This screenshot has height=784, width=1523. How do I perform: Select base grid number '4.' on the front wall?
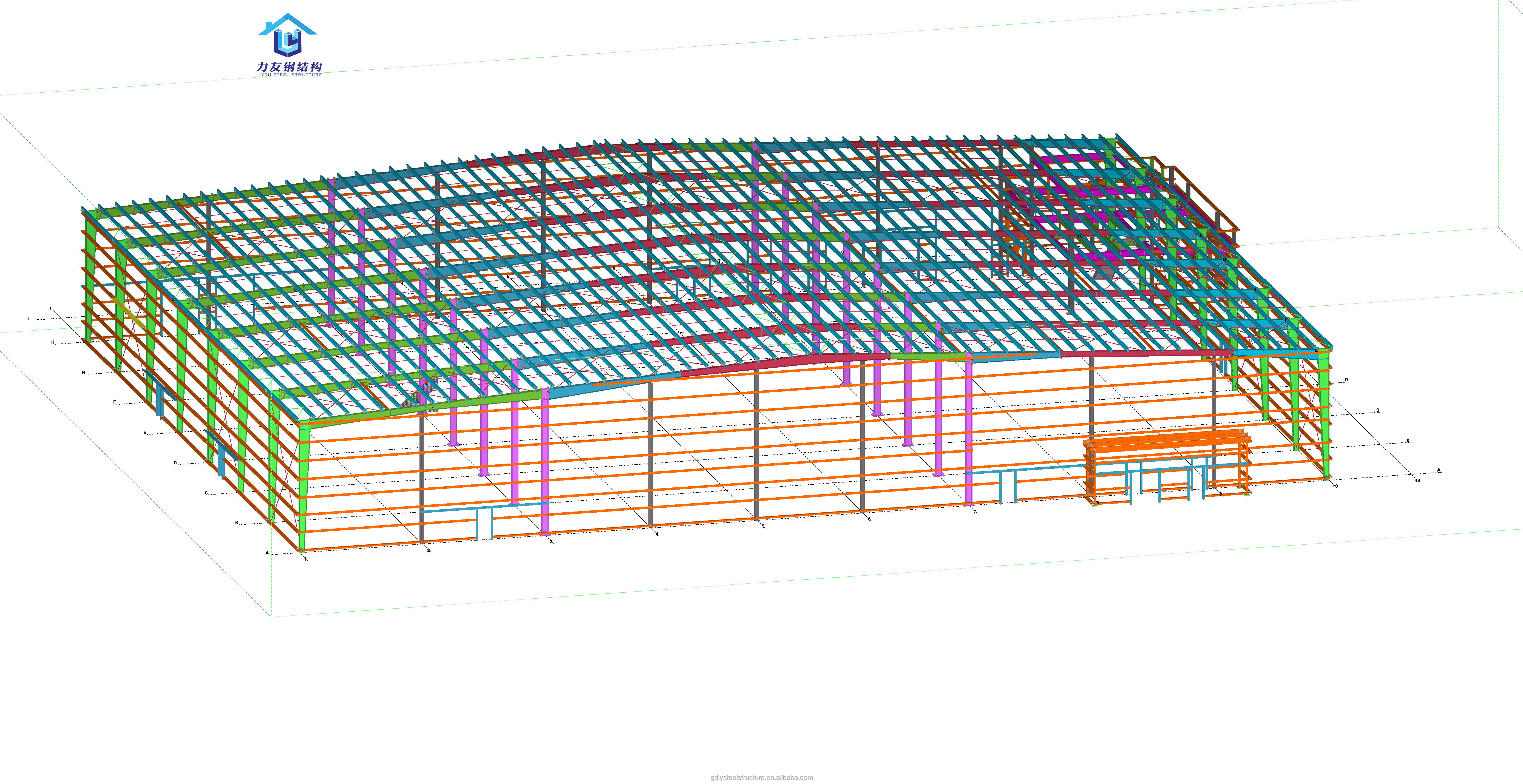657,534
